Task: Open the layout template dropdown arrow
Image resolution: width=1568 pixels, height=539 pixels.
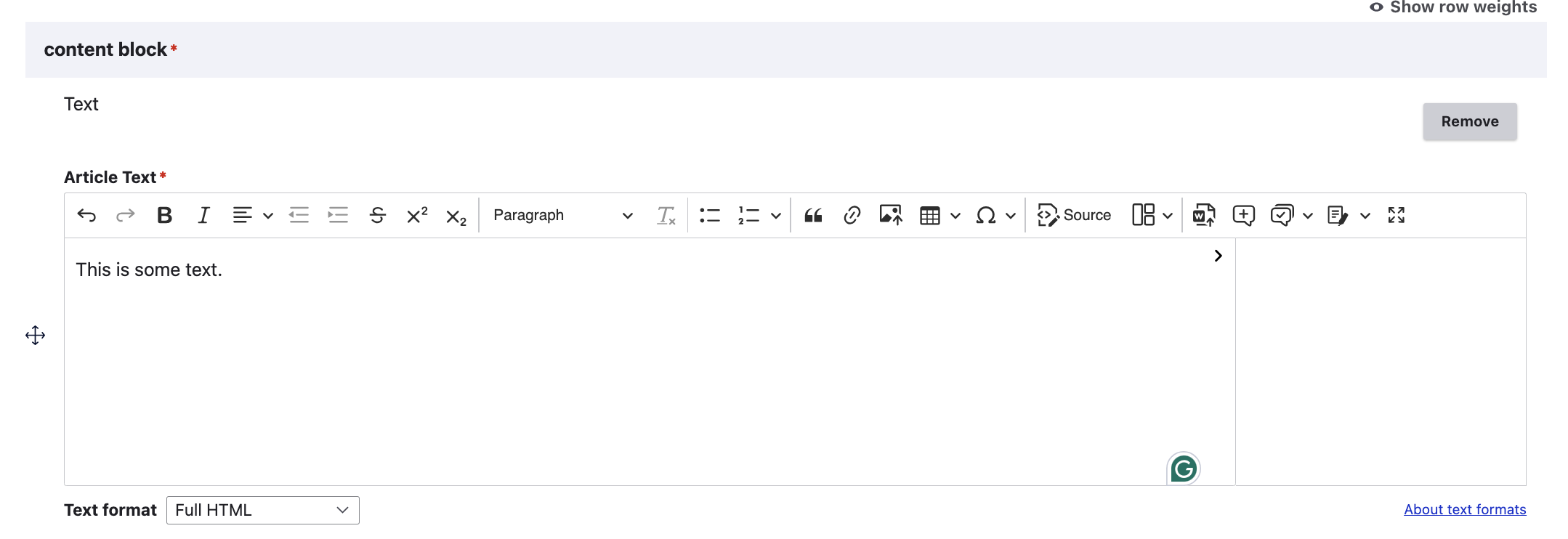Action: (1168, 216)
